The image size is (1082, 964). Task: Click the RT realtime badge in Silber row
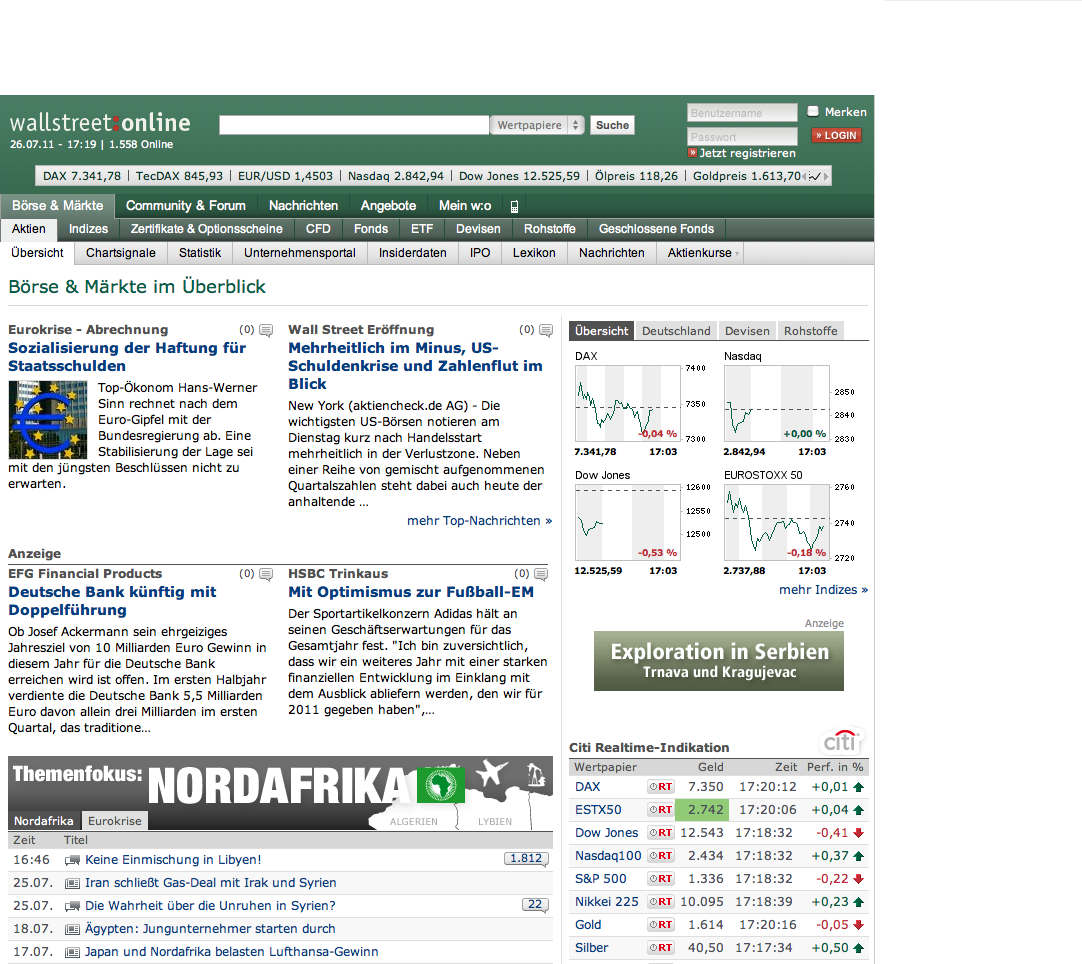coord(661,947)
